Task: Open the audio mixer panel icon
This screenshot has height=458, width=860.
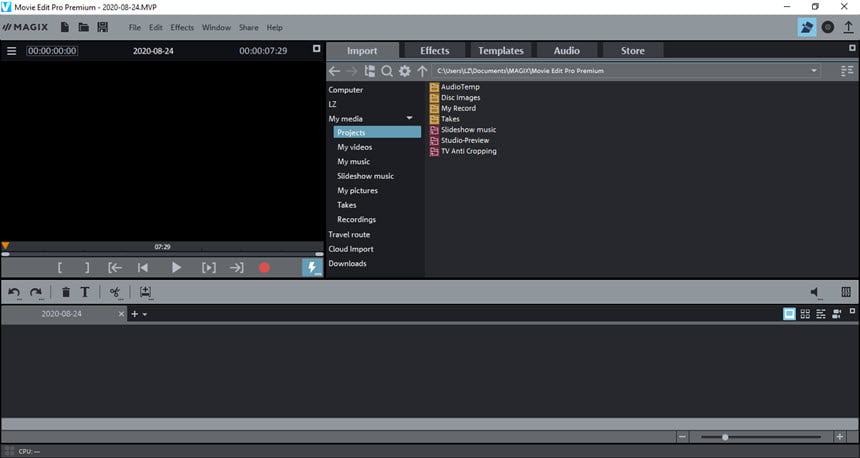Action: (846, 292)
